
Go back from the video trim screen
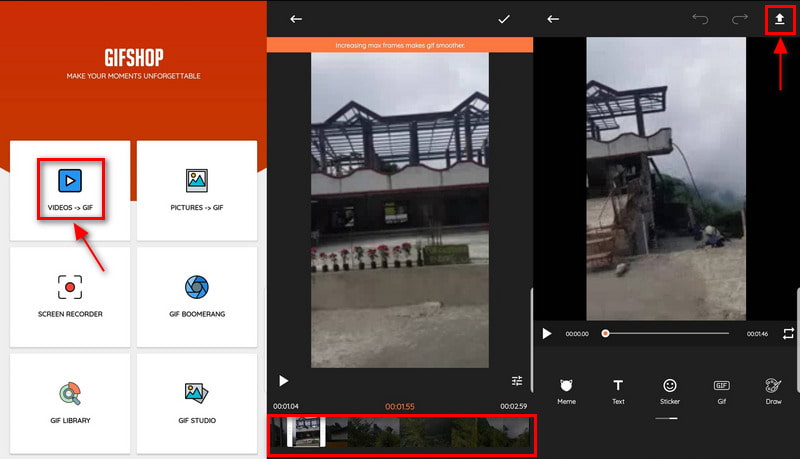click(296, 19)
